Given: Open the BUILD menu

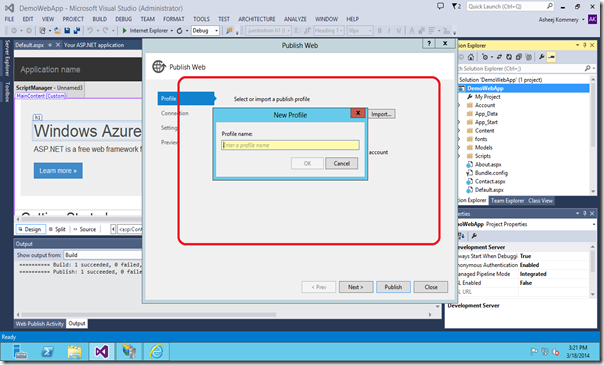Looking at the screenshot, I should point(100,19).
